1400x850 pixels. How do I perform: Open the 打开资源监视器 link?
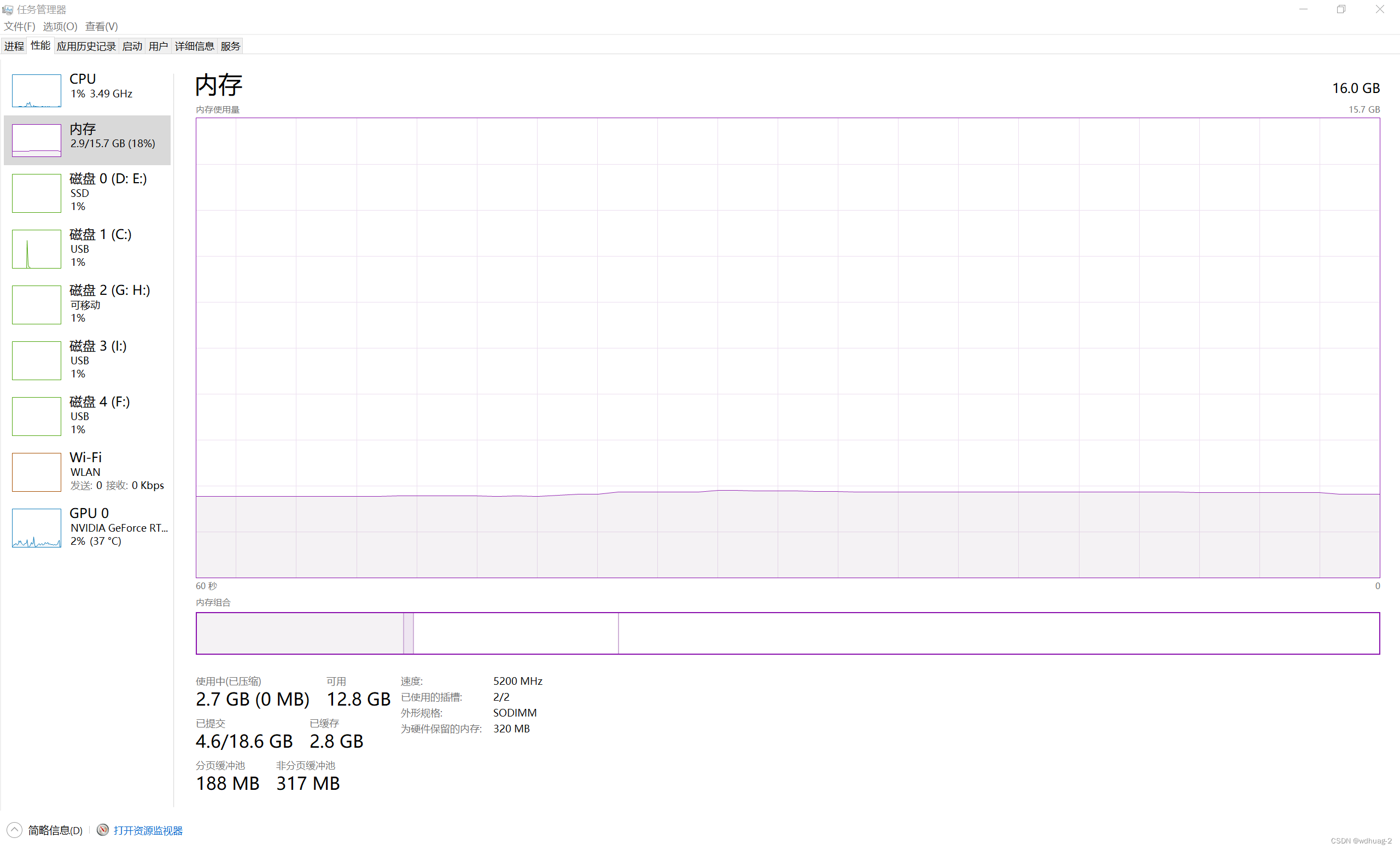(x=148, y=831)
